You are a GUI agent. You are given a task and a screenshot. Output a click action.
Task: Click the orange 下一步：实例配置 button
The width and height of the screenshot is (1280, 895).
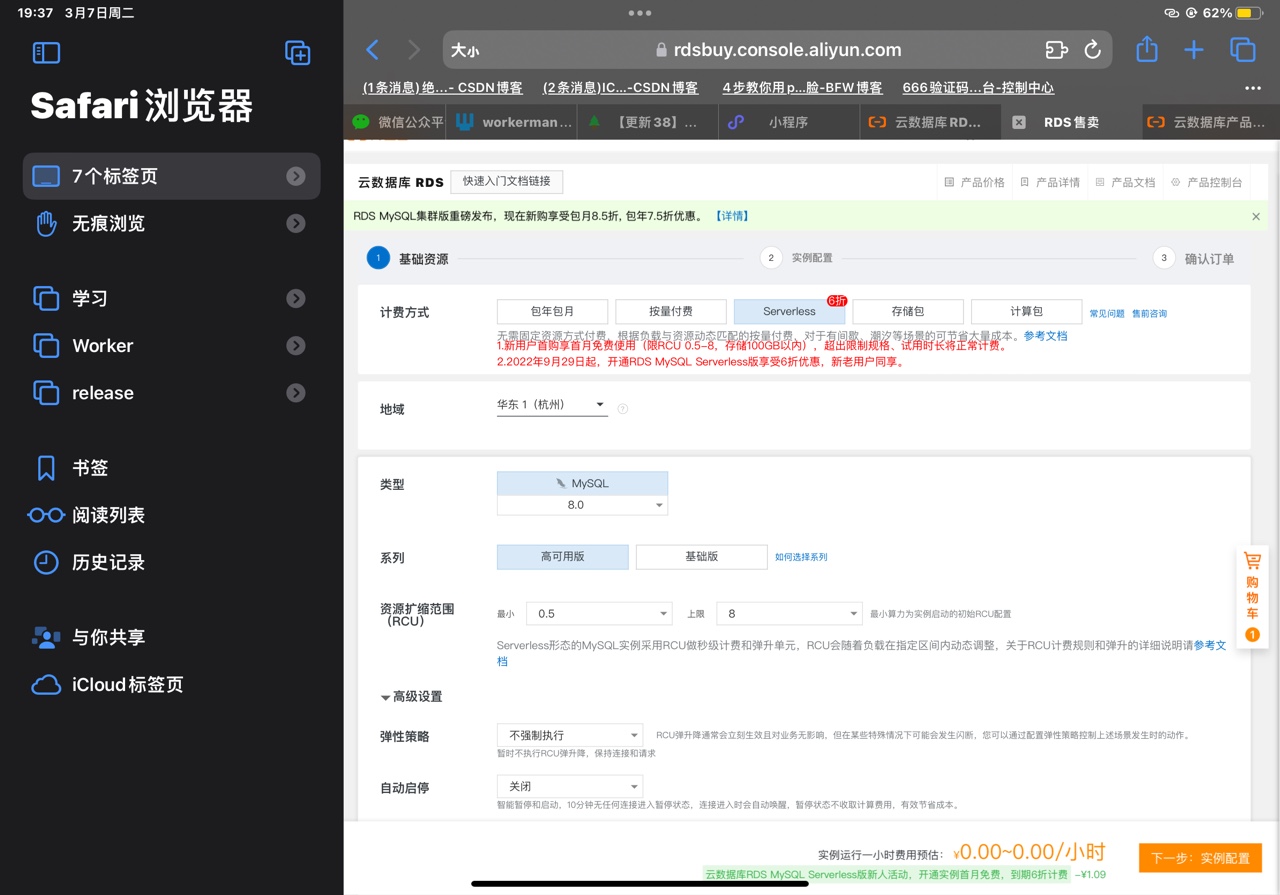1200,858
